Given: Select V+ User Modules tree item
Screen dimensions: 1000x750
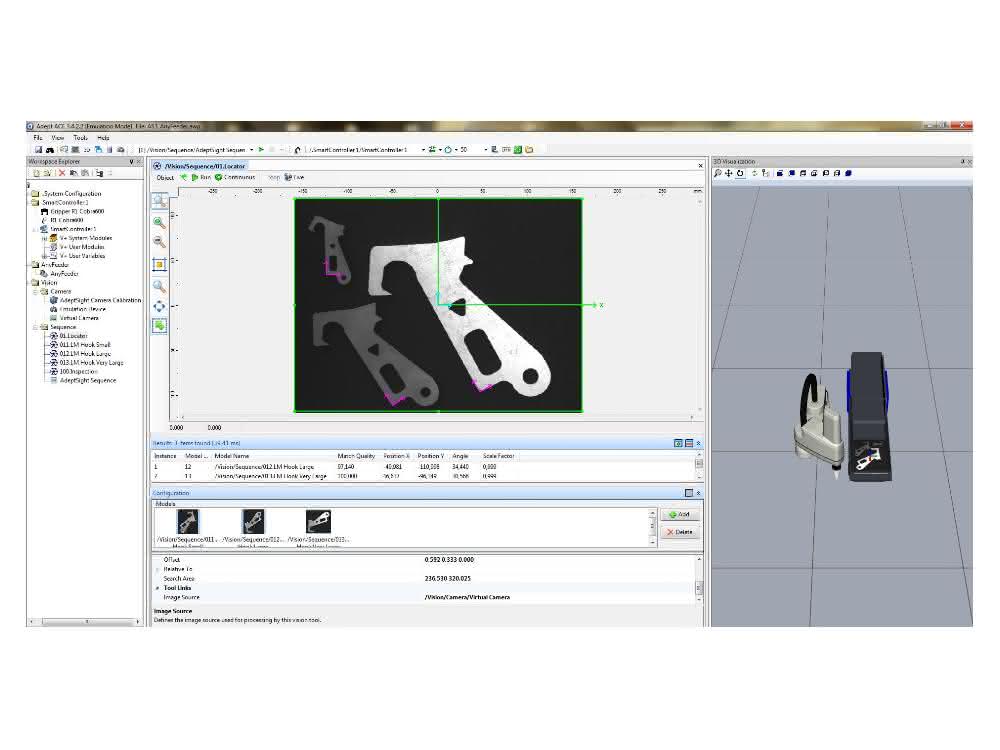Looking at the screenshot, I should (82, 247).
